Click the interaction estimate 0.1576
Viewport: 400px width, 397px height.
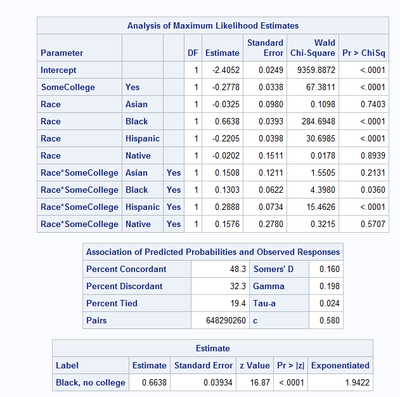coord(227,224)
